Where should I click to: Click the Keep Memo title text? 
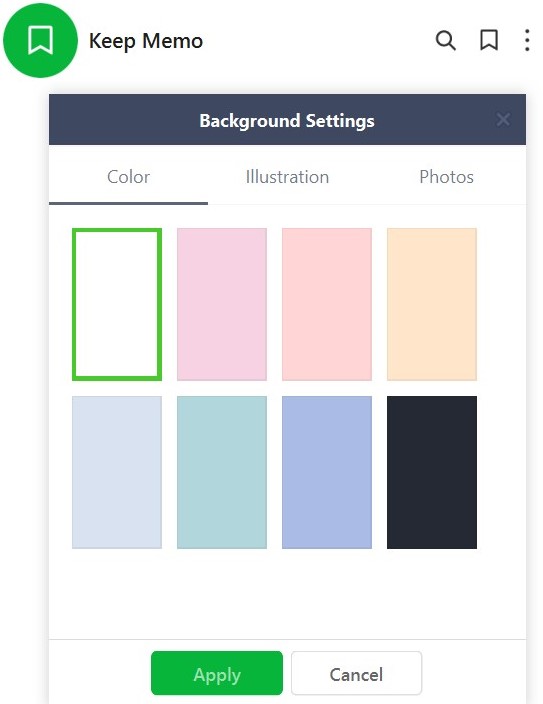point(146,41)
